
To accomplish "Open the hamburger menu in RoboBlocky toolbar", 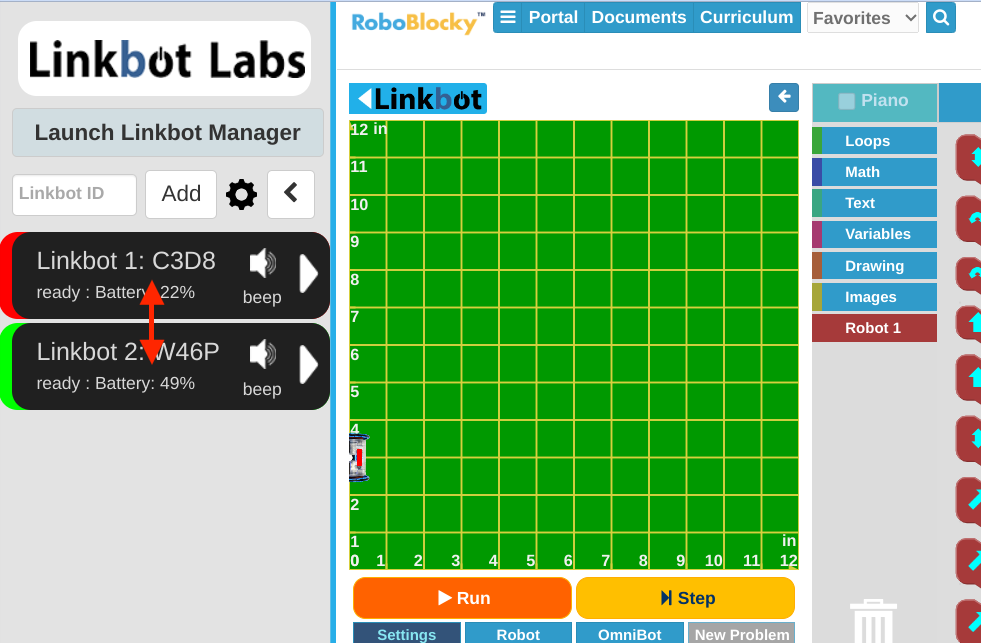I will pos(508,17).
